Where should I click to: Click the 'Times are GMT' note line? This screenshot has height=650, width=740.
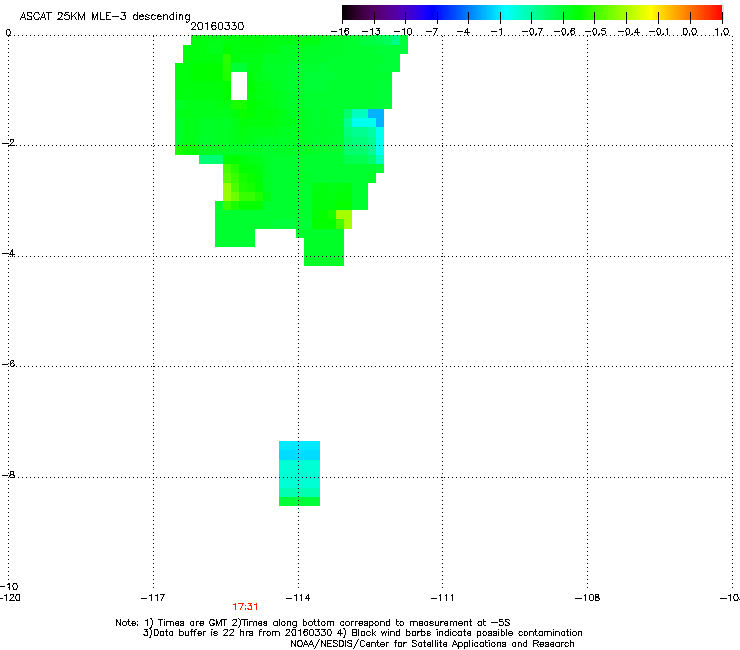[313, 623]
